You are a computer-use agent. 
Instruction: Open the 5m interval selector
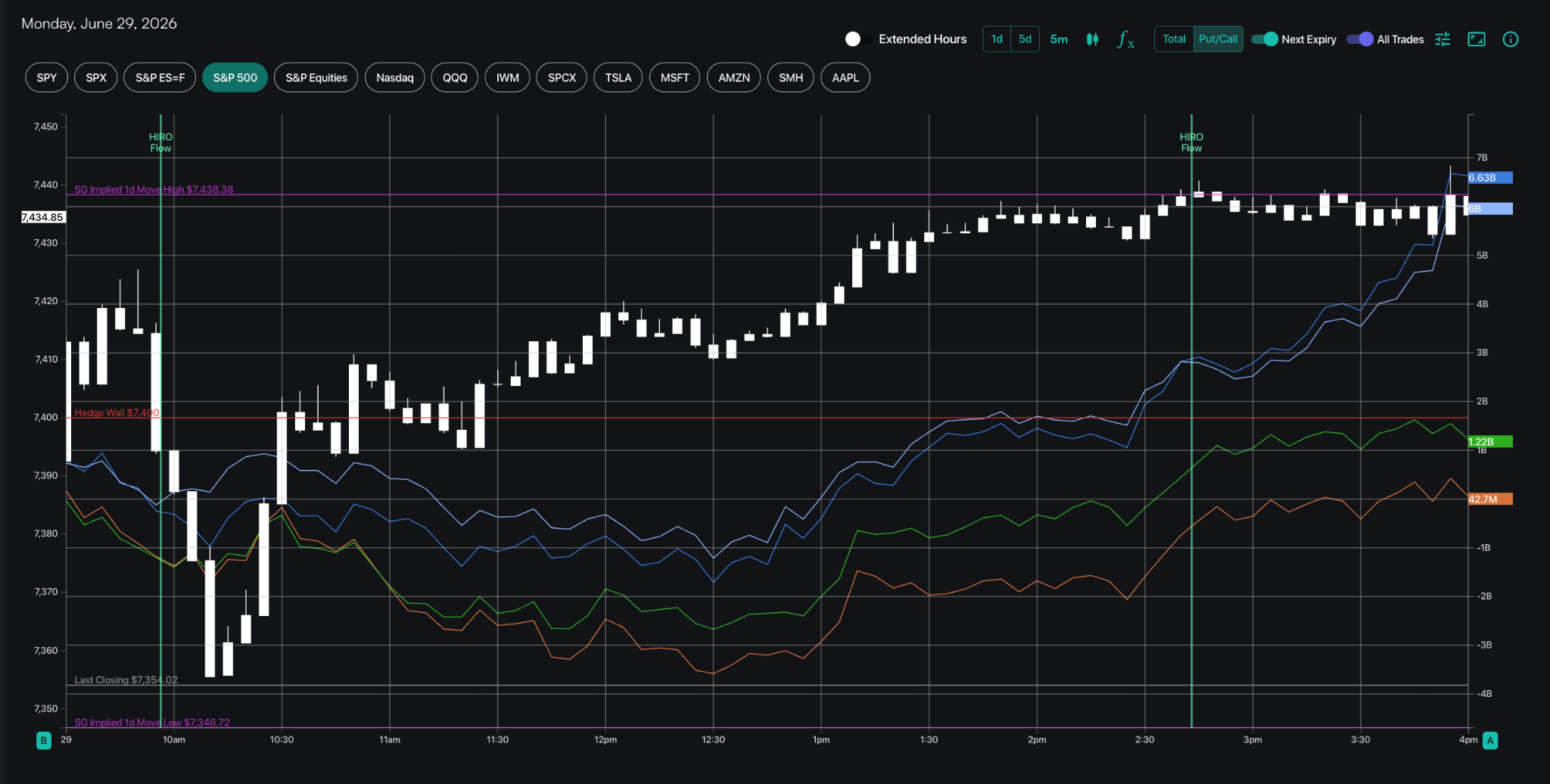tap(1059, 39)
